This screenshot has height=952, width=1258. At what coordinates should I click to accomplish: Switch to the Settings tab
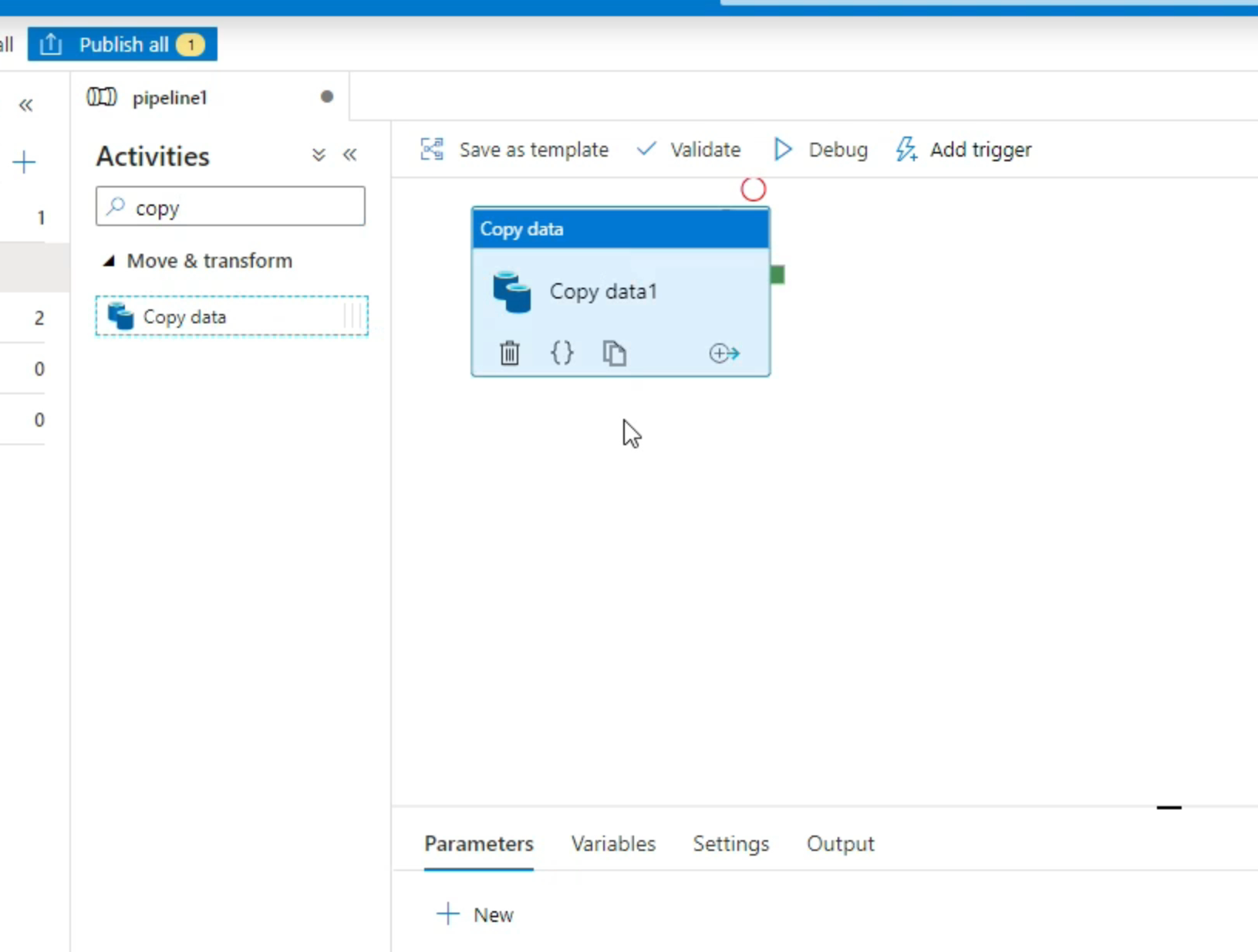(x=730, y=844)
